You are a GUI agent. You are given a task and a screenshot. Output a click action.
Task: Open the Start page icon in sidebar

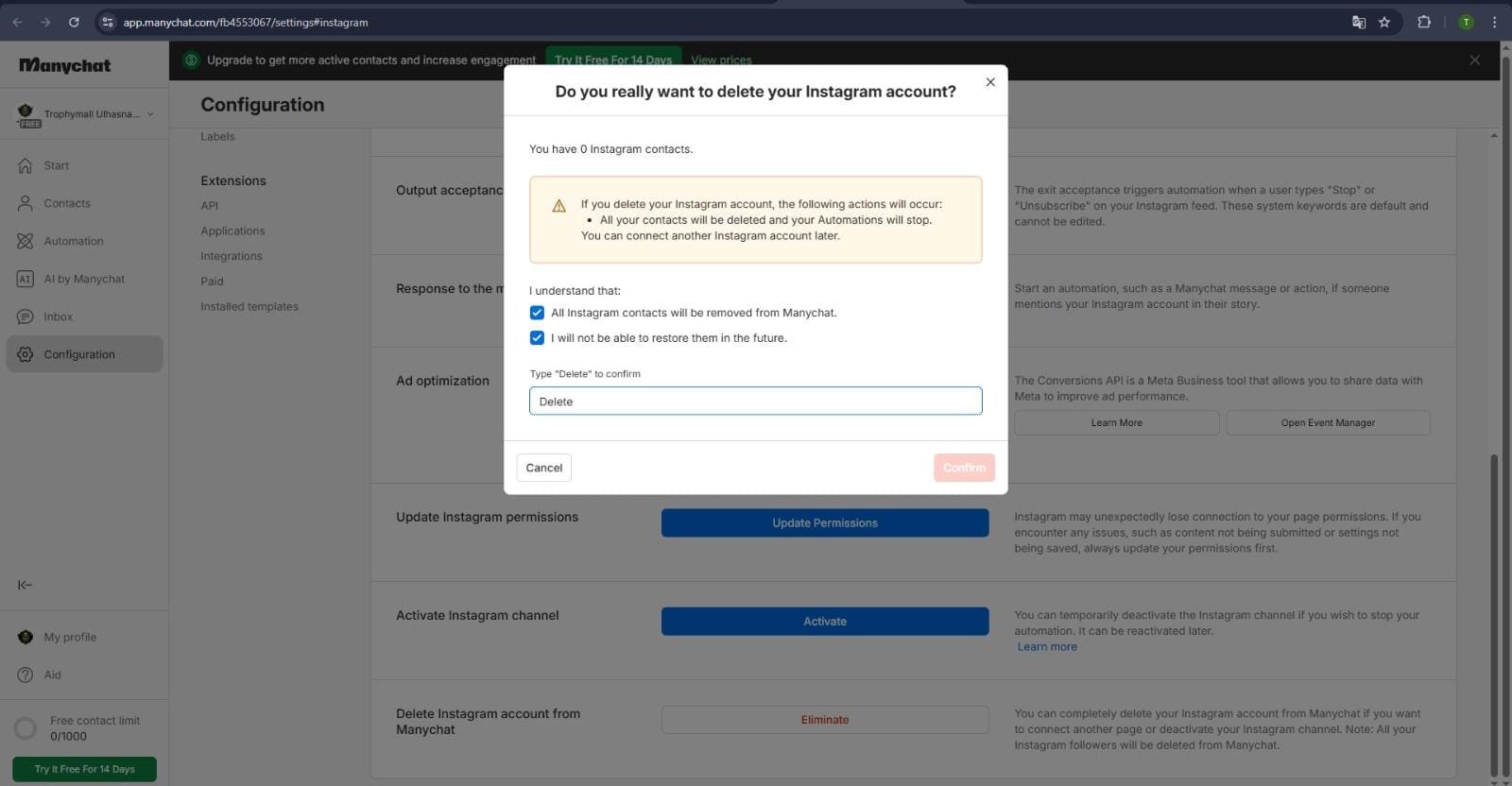point(26,165)
